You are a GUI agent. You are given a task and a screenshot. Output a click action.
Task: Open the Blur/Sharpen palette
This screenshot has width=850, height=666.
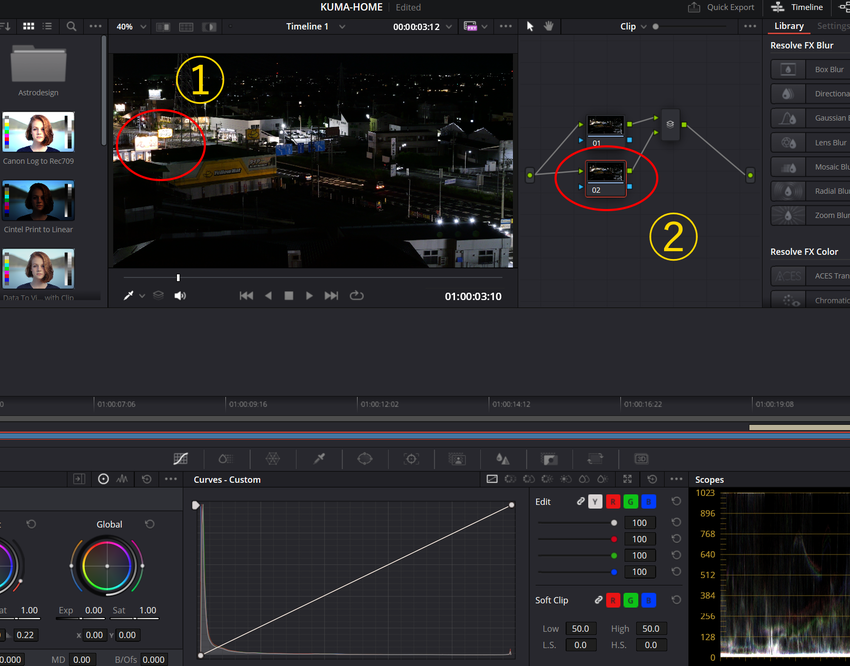(x=503, y=459)
